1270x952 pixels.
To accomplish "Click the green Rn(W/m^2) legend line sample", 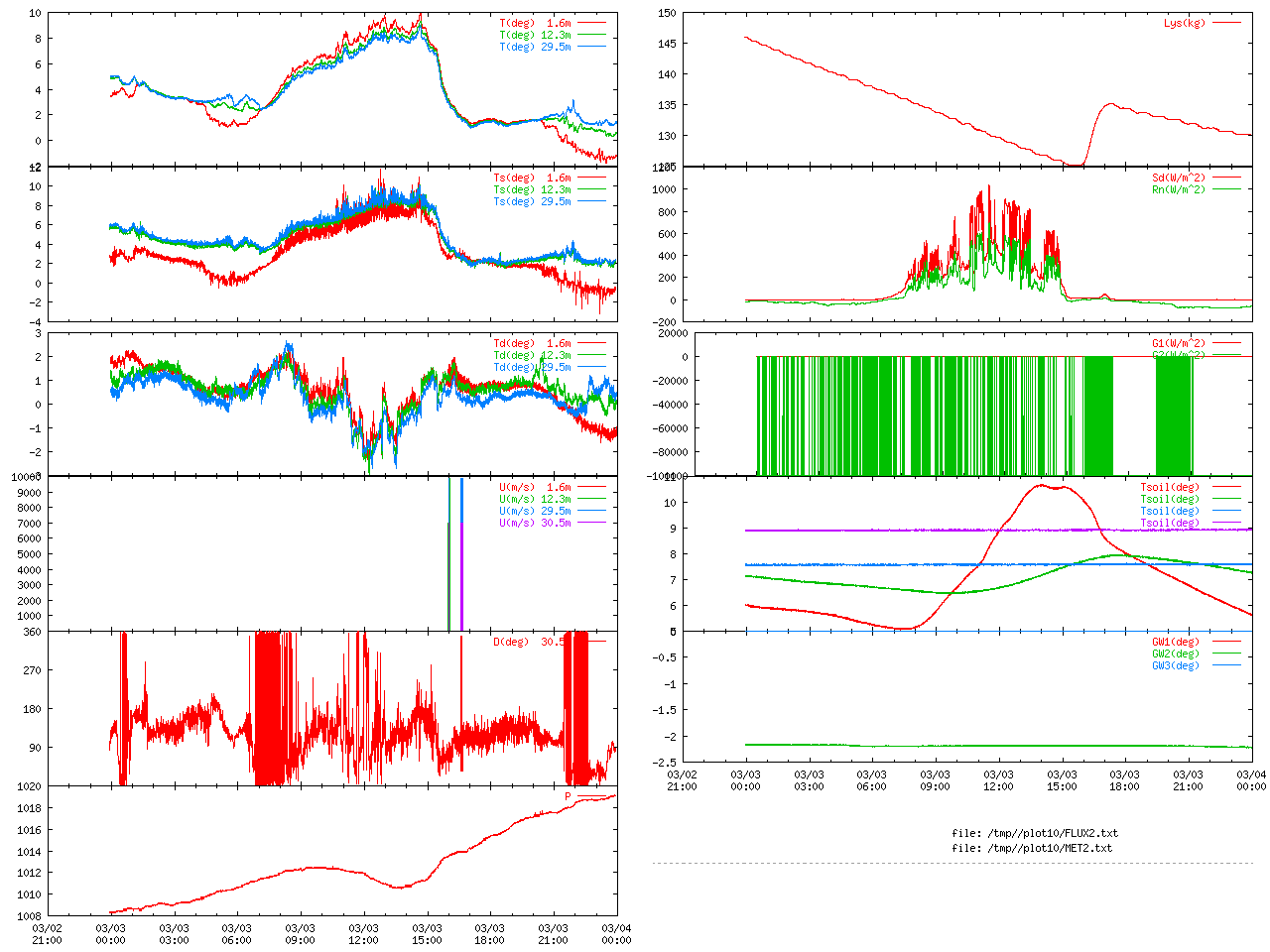I will (x=1226, y=189).
